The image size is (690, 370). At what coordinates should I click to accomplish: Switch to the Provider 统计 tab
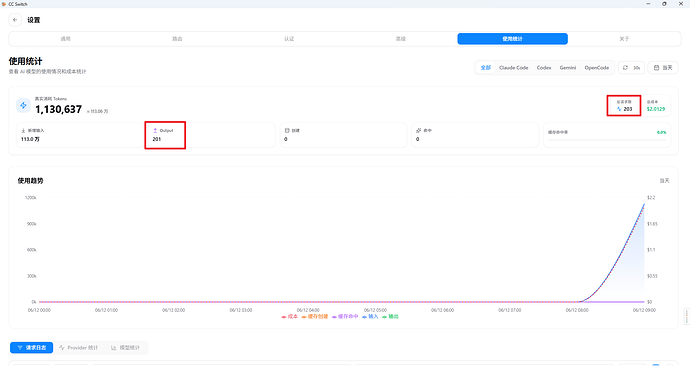[x=78, y=348]
